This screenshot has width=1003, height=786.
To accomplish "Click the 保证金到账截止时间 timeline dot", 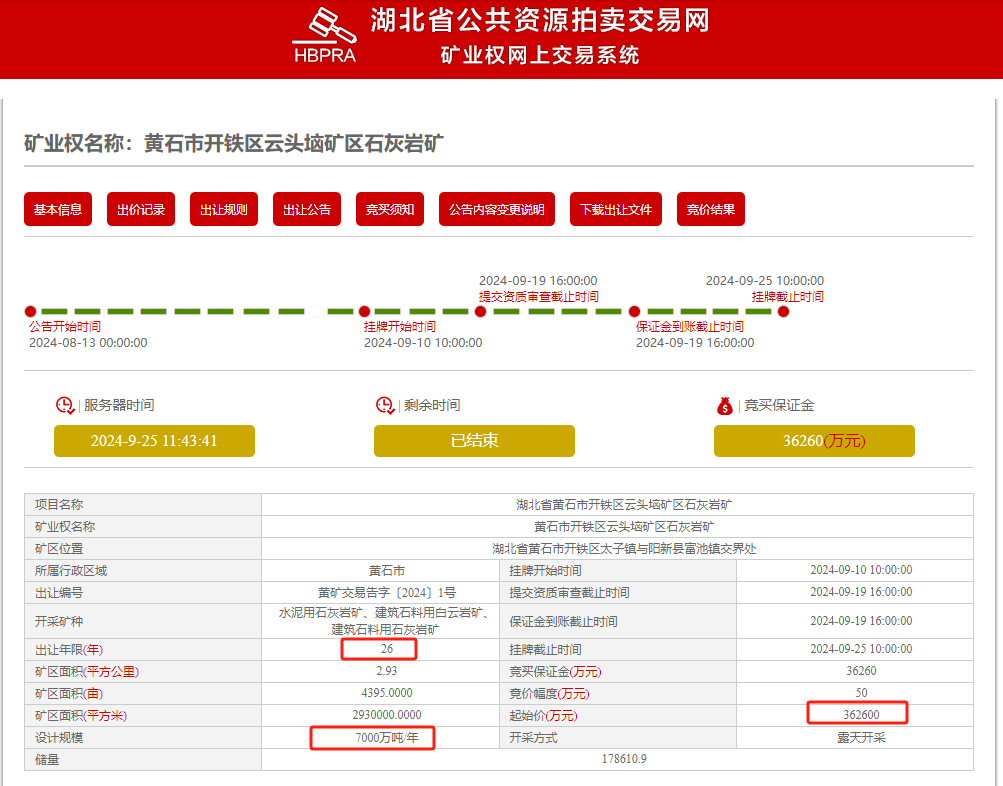I will point(635,311).
